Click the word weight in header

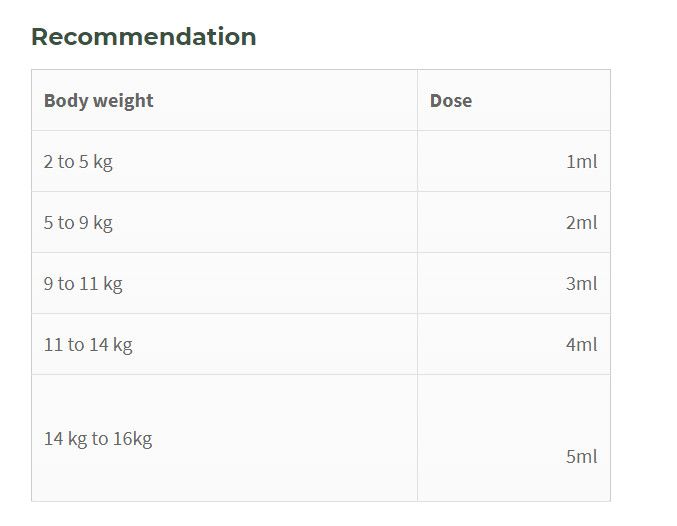coord(123,101)
